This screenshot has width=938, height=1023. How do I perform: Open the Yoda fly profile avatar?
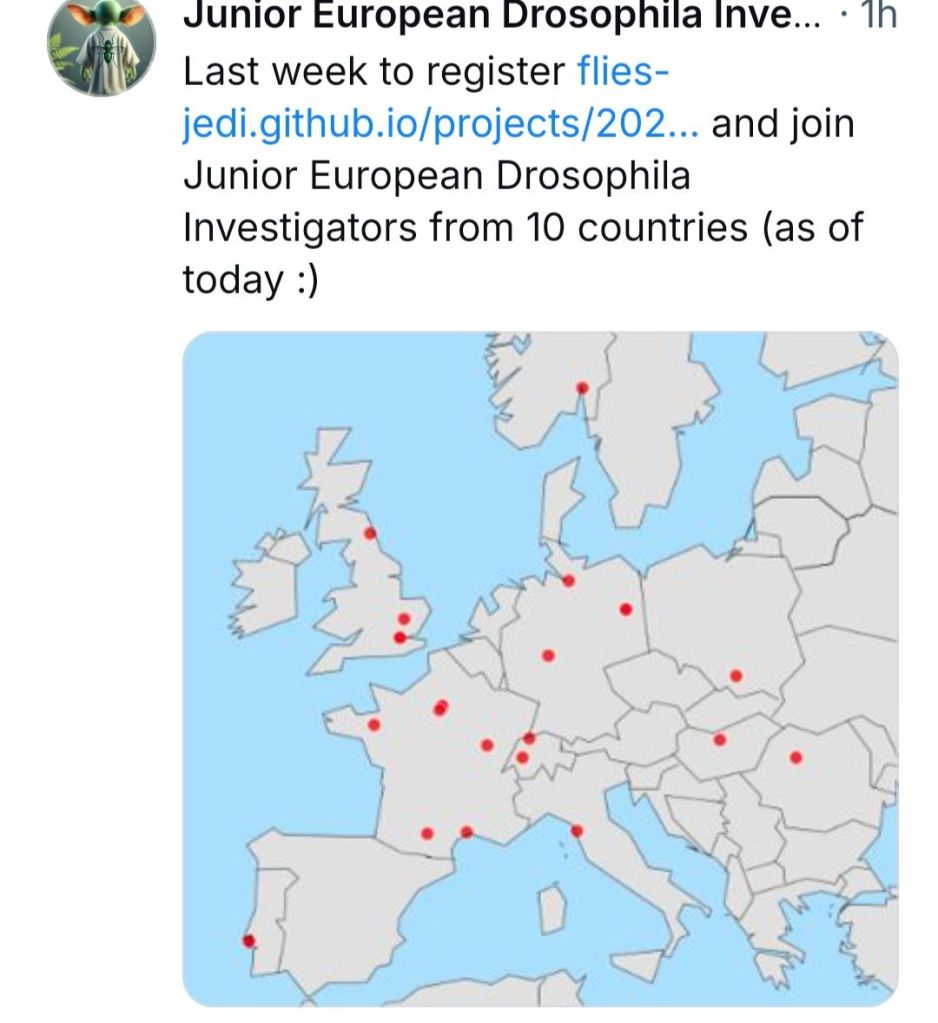(101, 45)
